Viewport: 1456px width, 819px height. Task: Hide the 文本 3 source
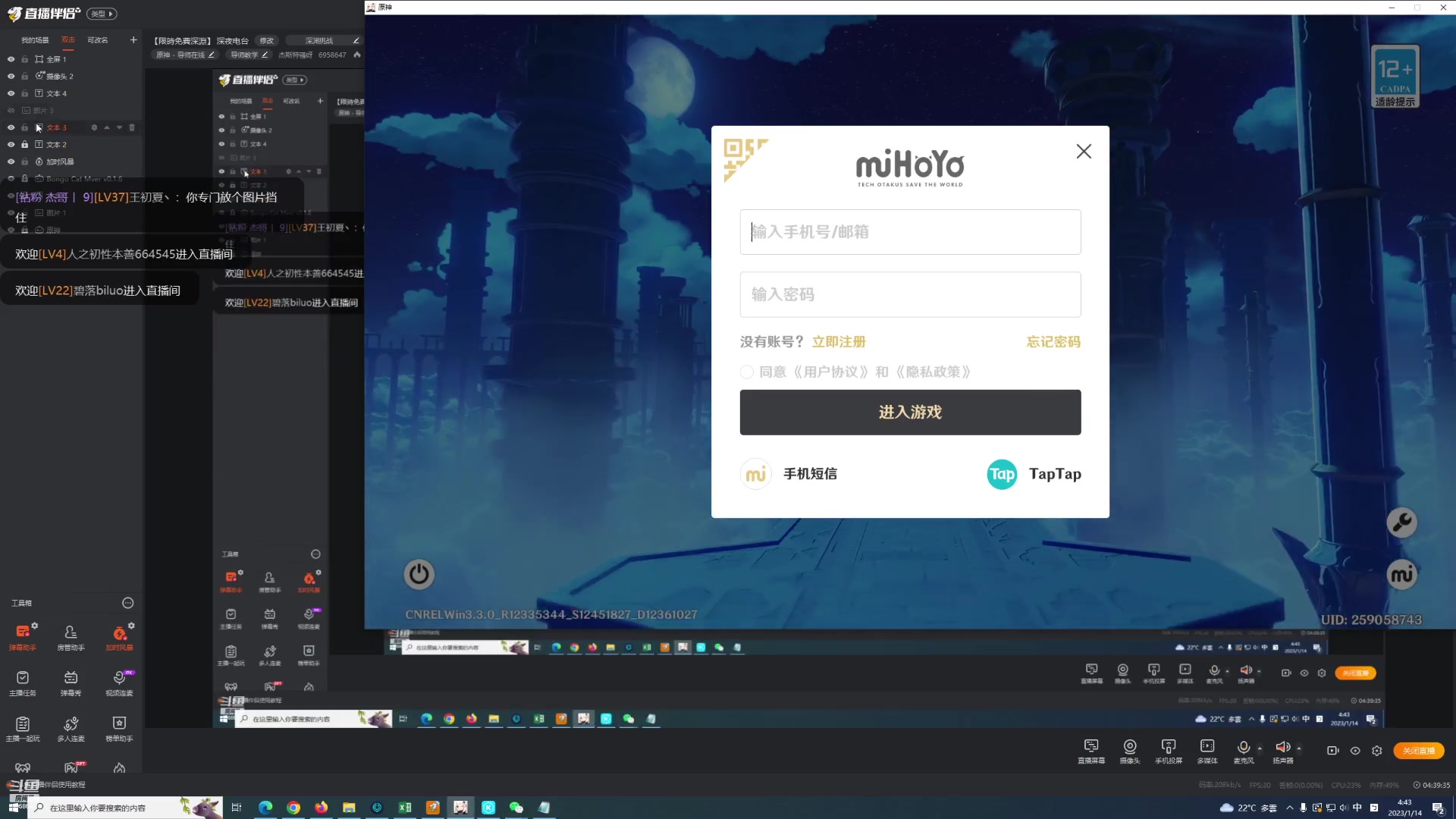pyautogui.click(x=11, y=127)
